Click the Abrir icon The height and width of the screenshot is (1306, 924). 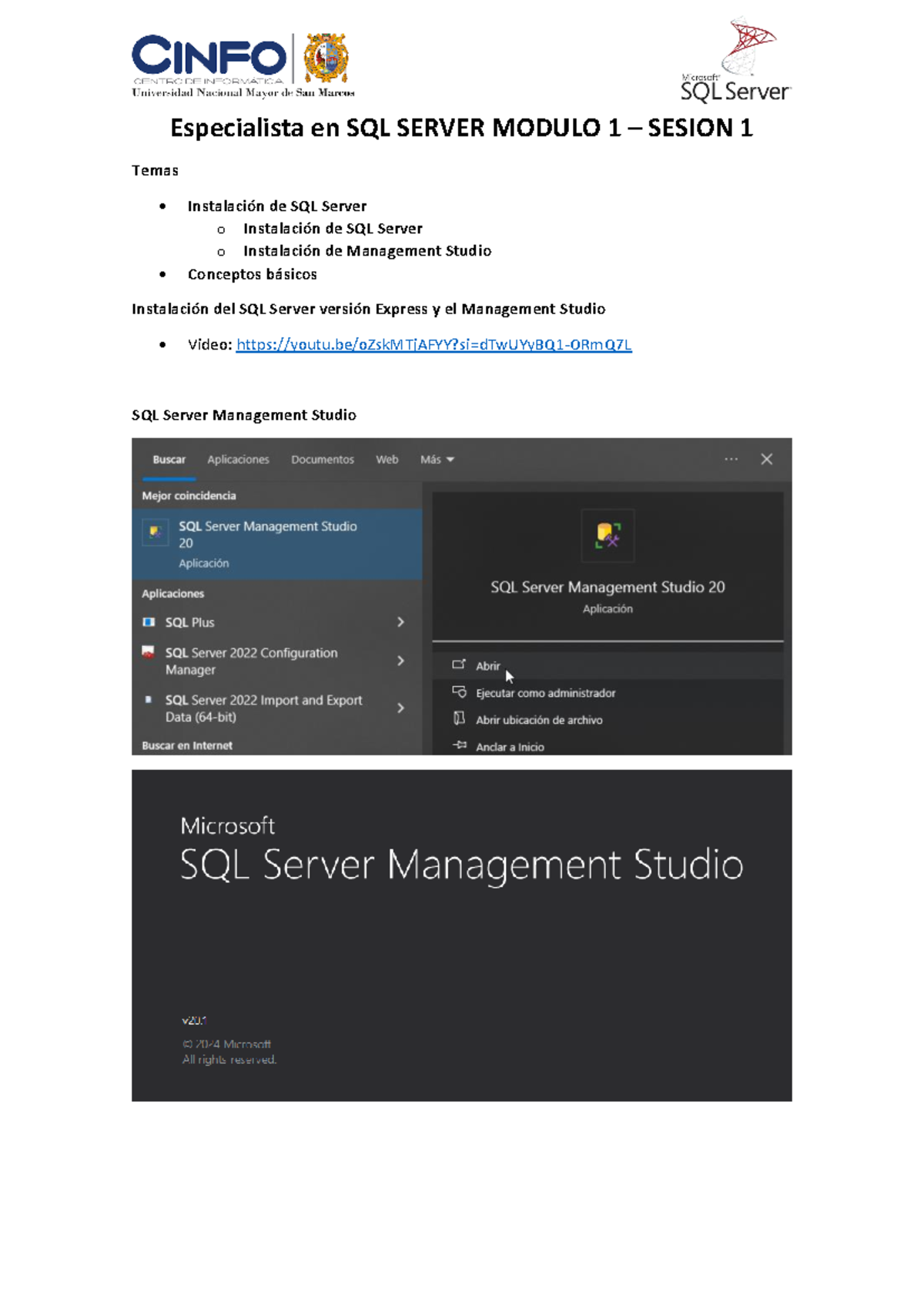point(459,665)
